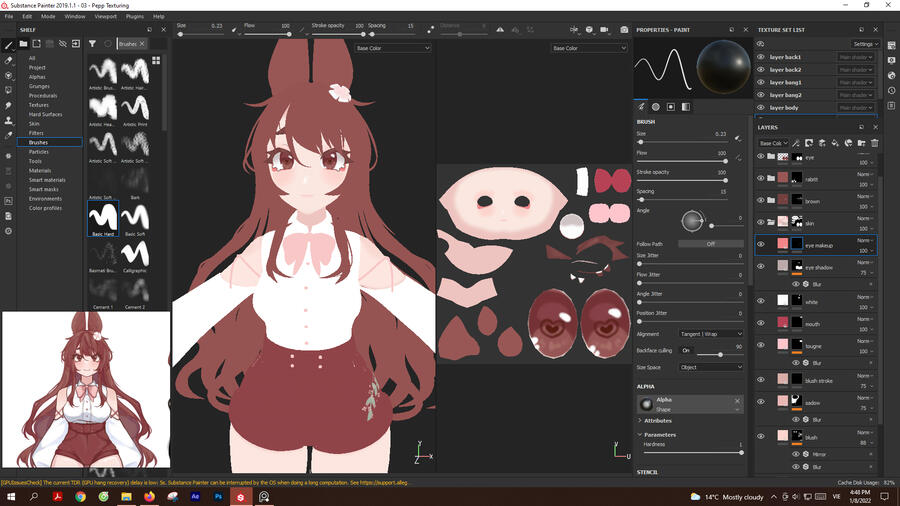The height and width of the screenshot is (506, 900).
Task: Click the Follow Path Off button
Action: click(710, 244)
